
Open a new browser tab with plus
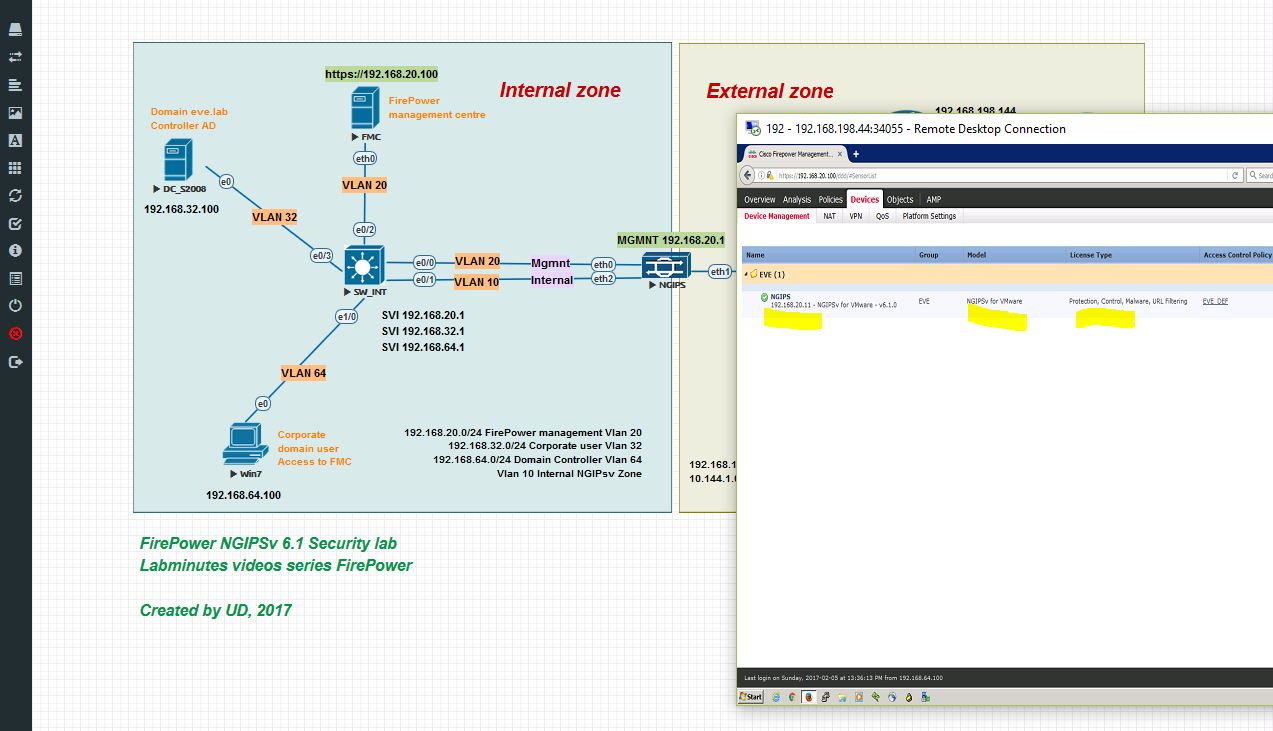[x=856, y=154]
